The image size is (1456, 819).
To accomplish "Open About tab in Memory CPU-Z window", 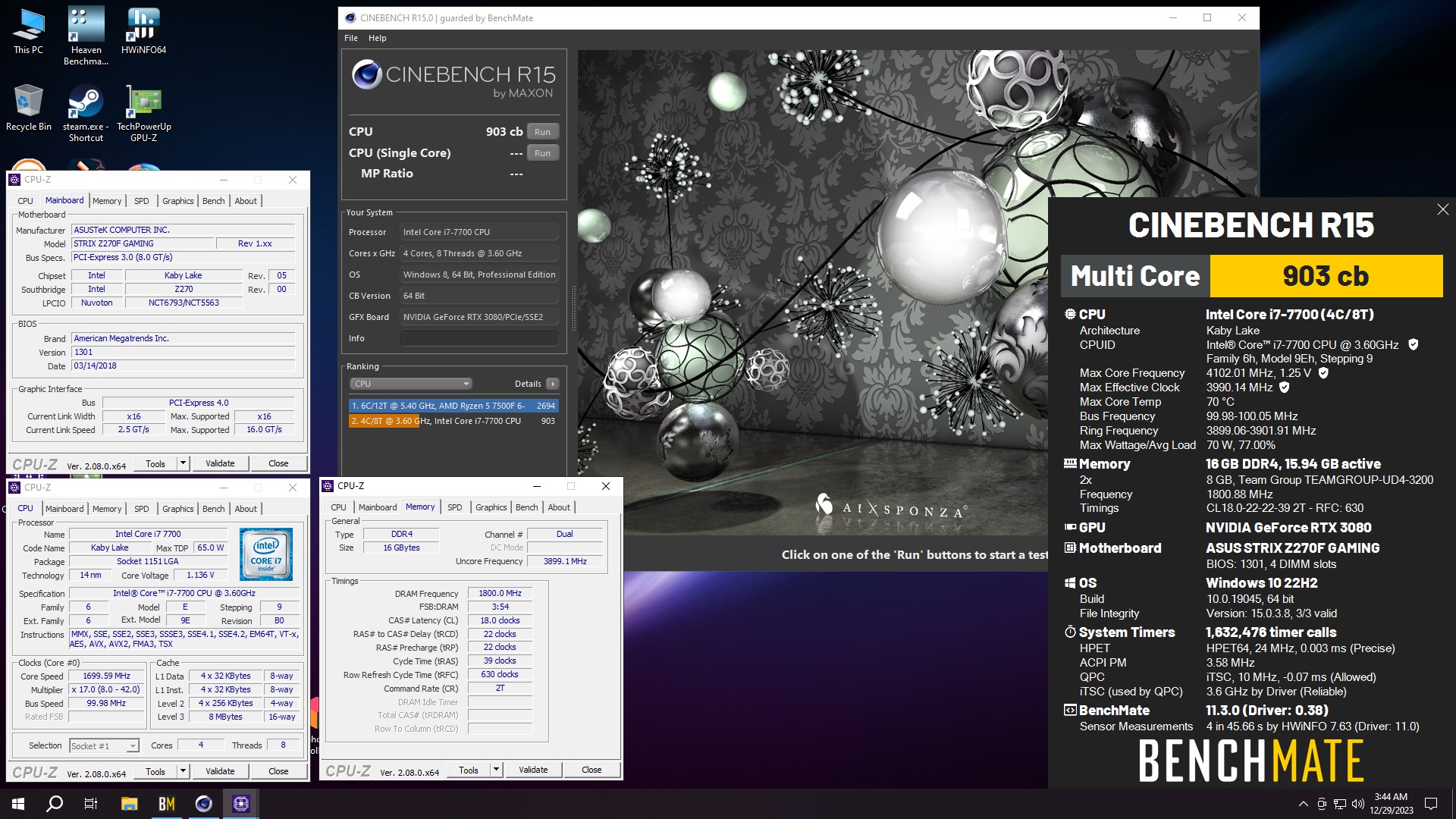I will click(x=559, y=507).
